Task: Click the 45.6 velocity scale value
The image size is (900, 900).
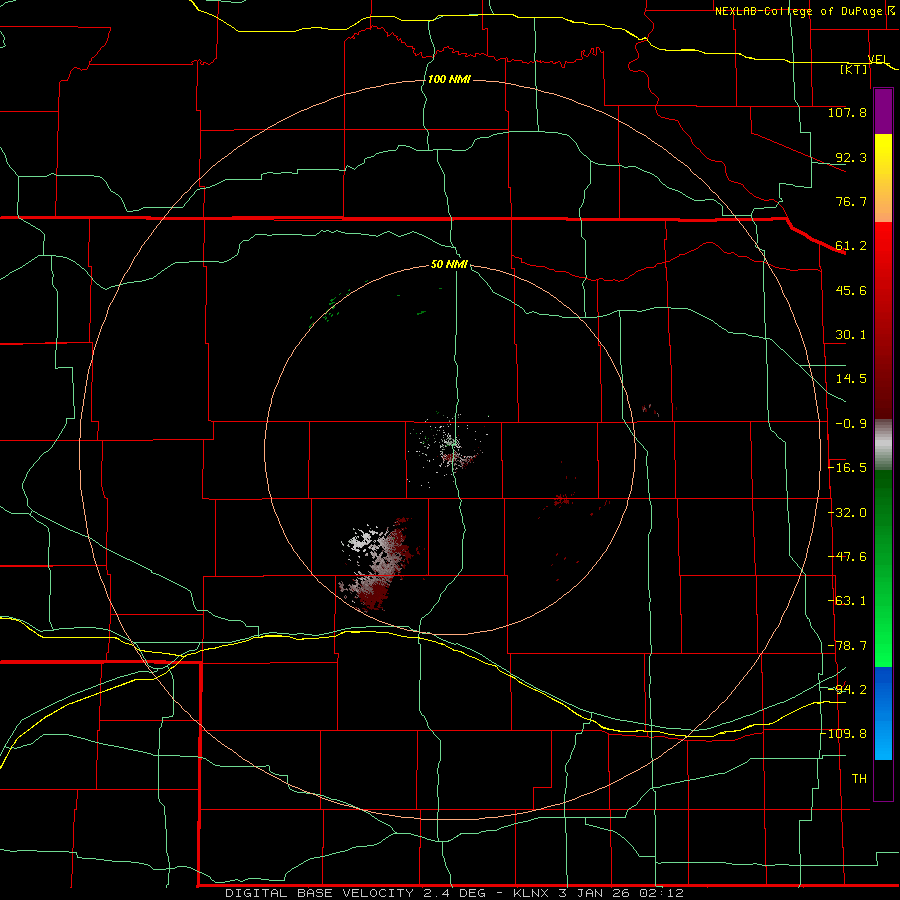Action: [851, 290]
